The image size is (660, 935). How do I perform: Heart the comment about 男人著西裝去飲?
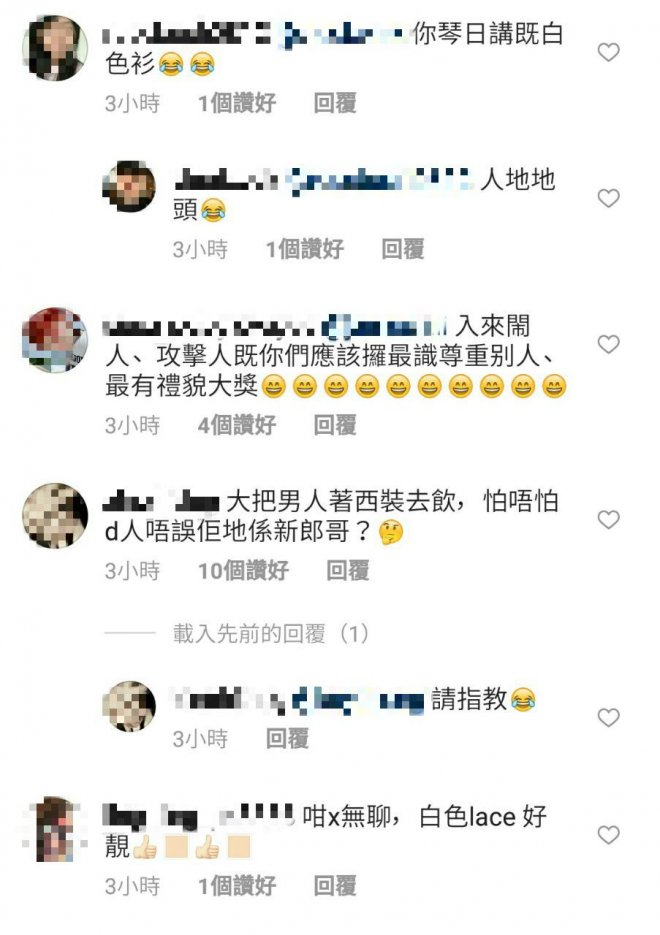coord(608,519)
